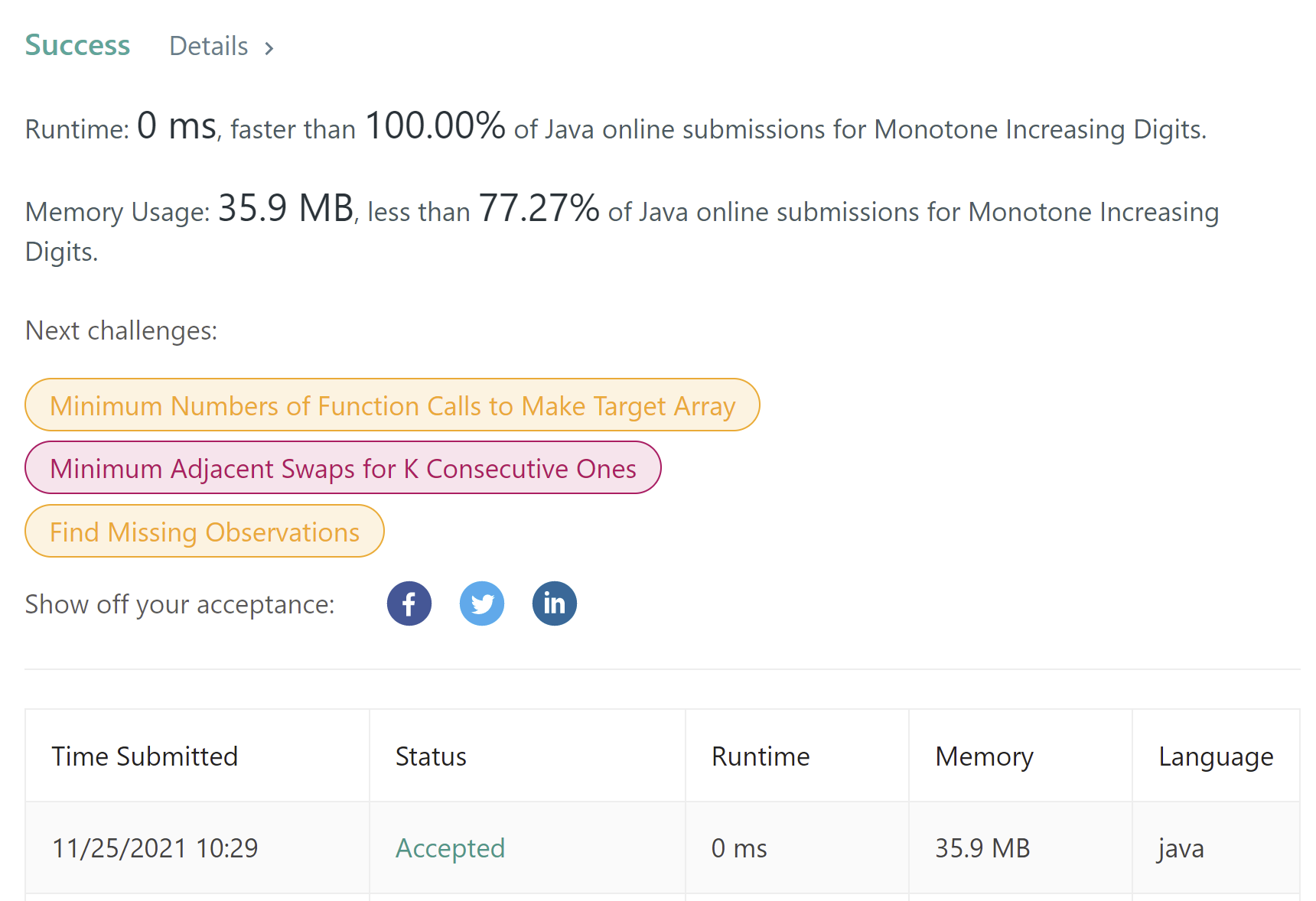
Task: Click the Time Submitted column header
Action: click(145, 756)
